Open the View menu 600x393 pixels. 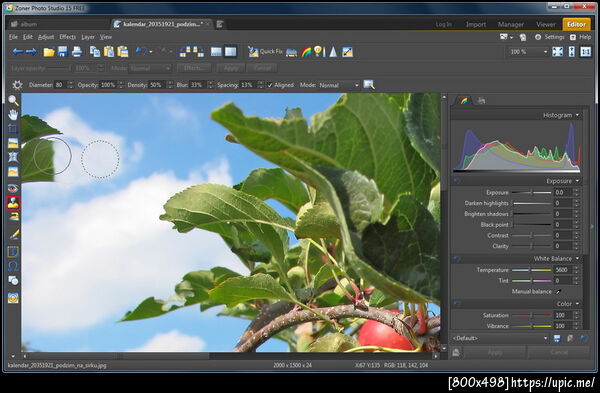106,37
